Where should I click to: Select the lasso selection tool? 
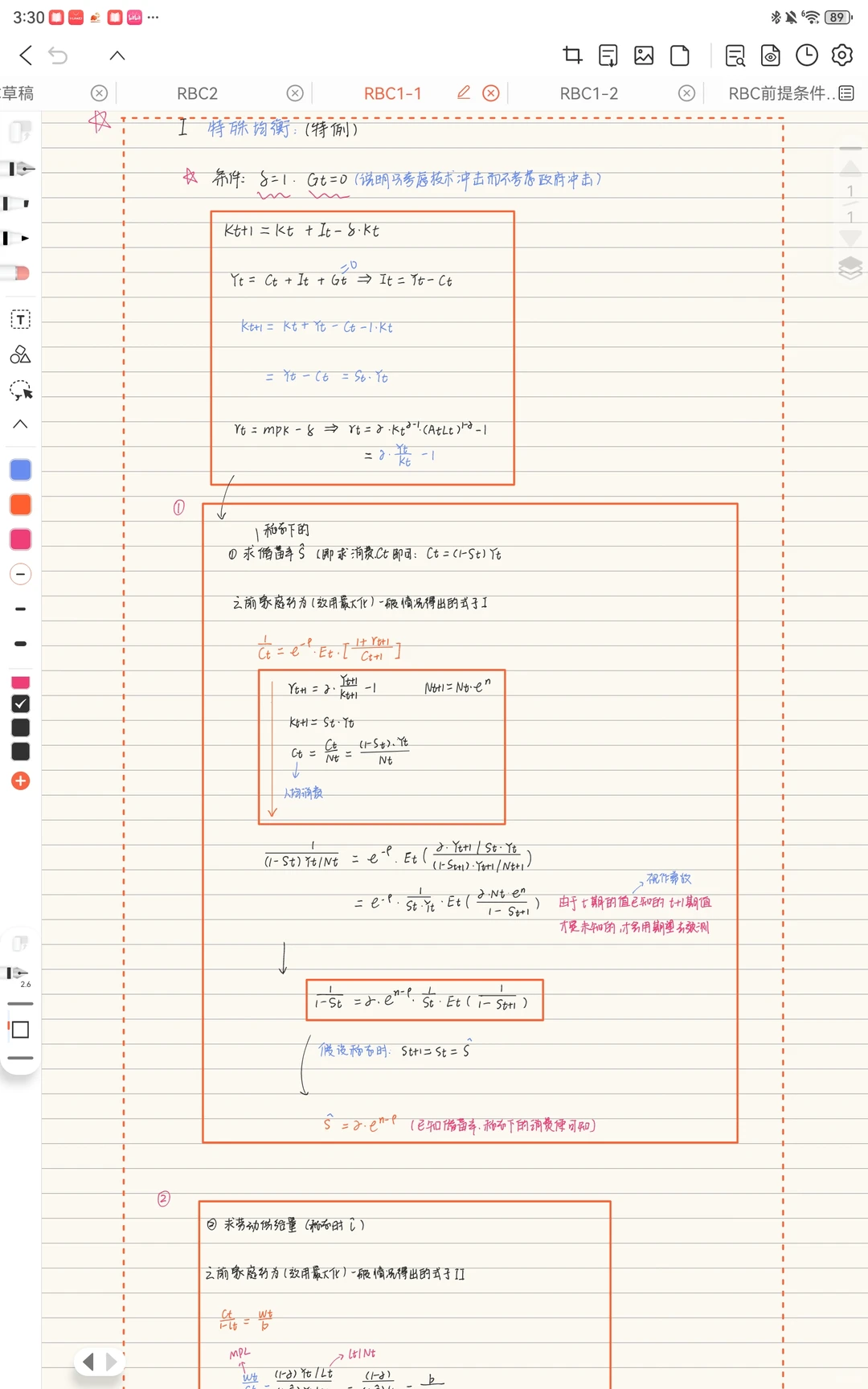click(x=20, y=391)
